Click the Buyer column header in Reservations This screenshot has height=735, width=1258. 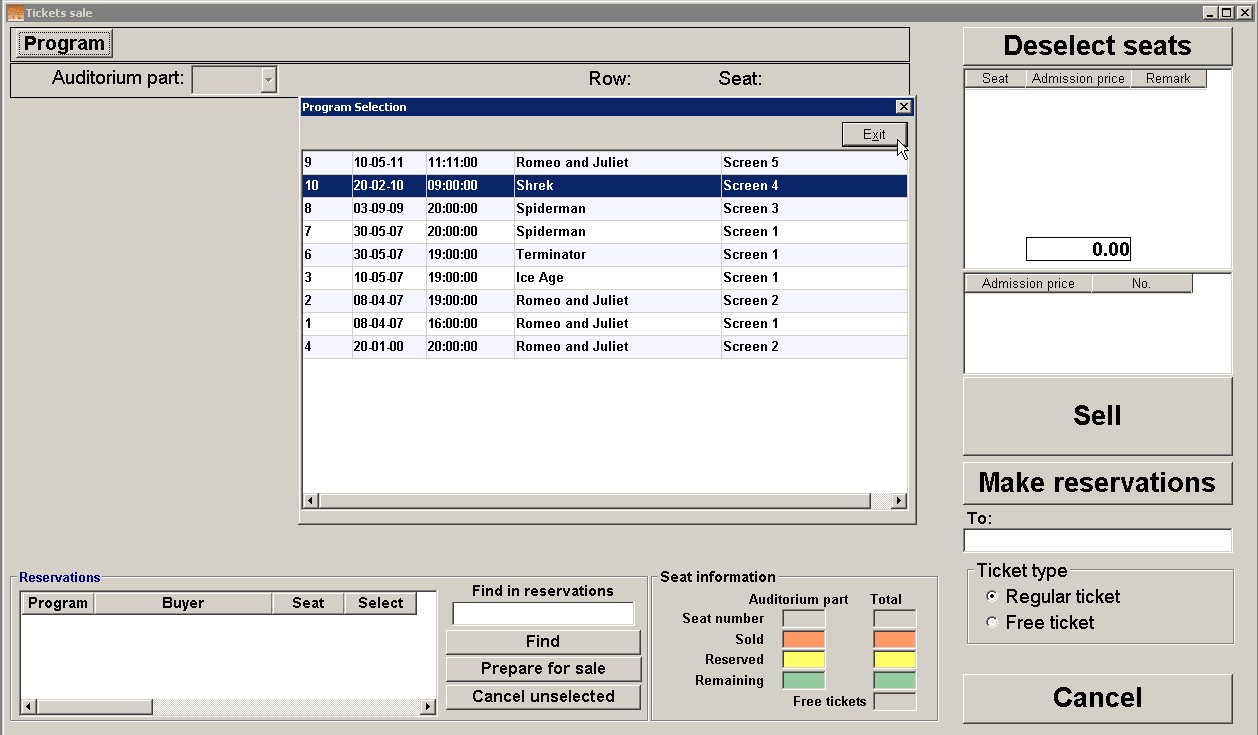pos(183,603)
